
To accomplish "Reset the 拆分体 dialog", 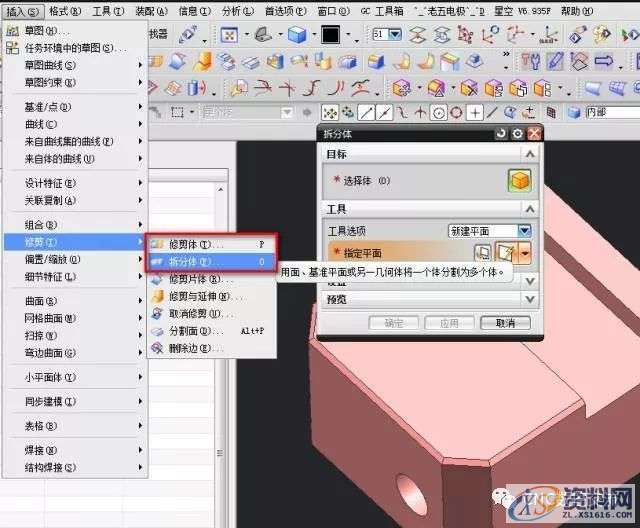I will tap(500, 133).
